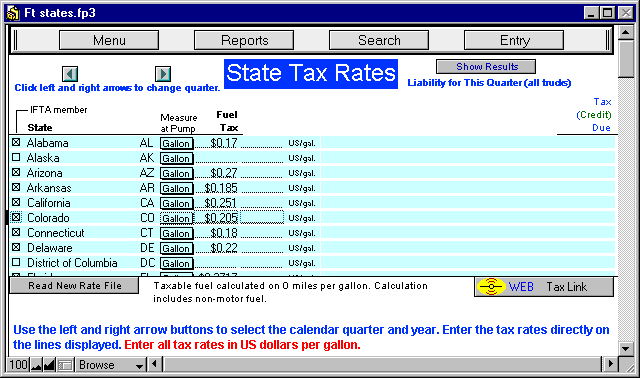
Task: Toggle the status area icon
Action: point(65,365)
